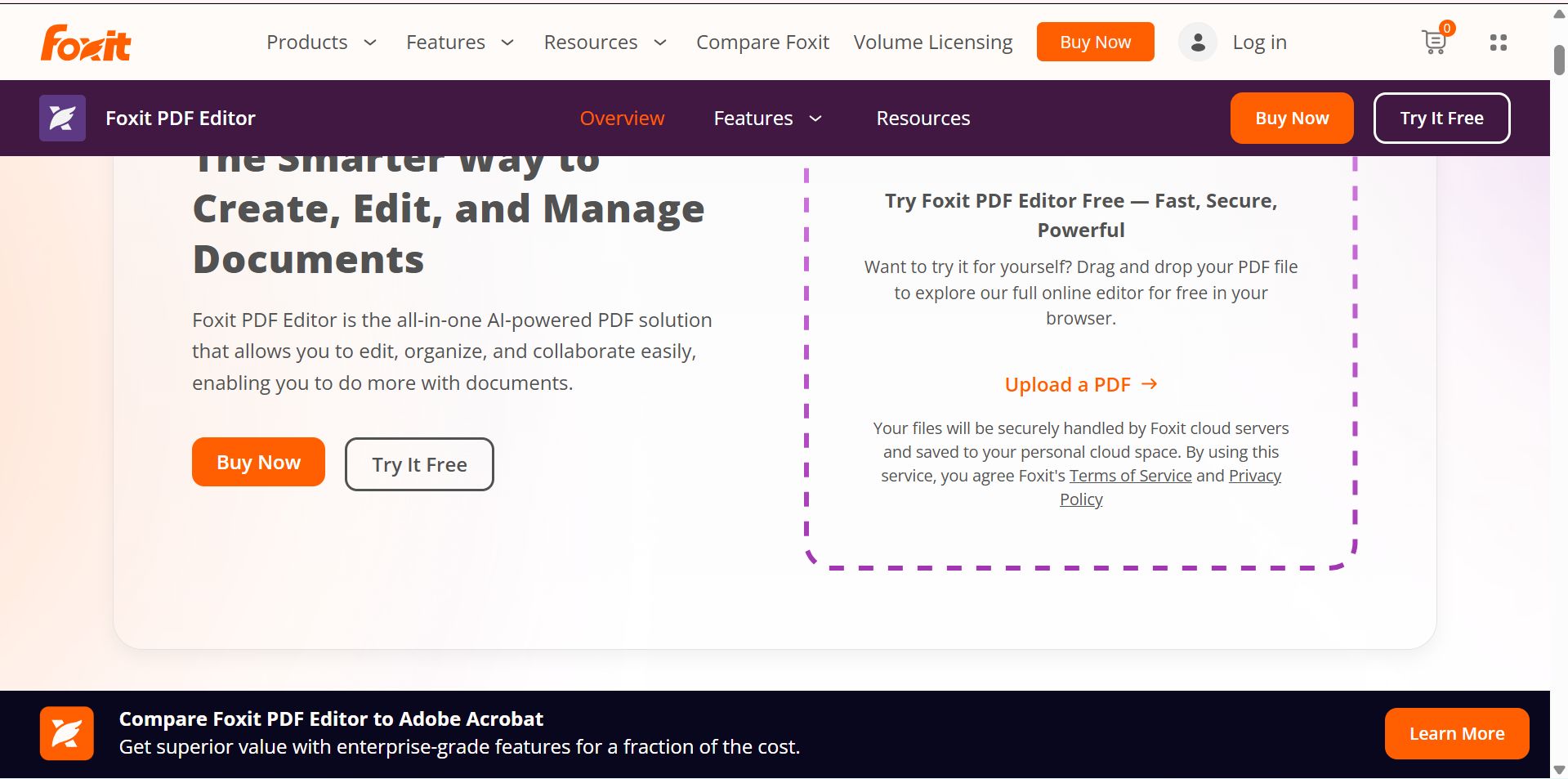1568x779 pixels.
Task: Open the Products menu
Action: [307, 43]
